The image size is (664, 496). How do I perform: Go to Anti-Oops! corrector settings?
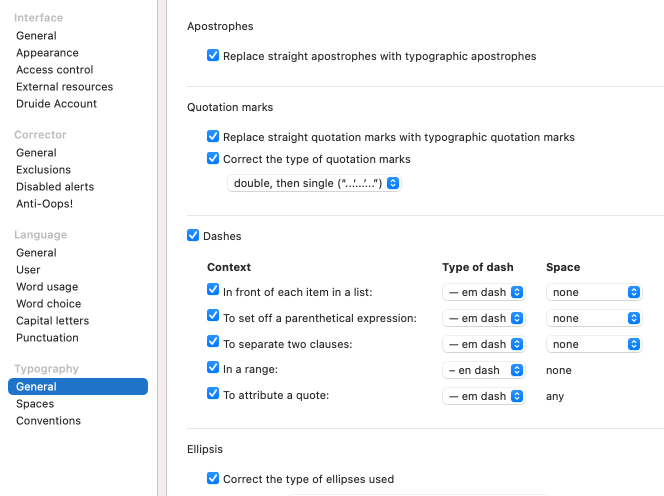tap(44, 204)
